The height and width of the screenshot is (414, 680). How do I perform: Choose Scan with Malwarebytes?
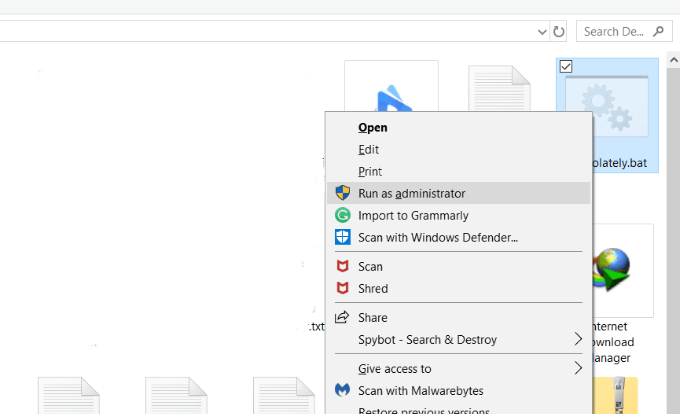click(459, 391)
